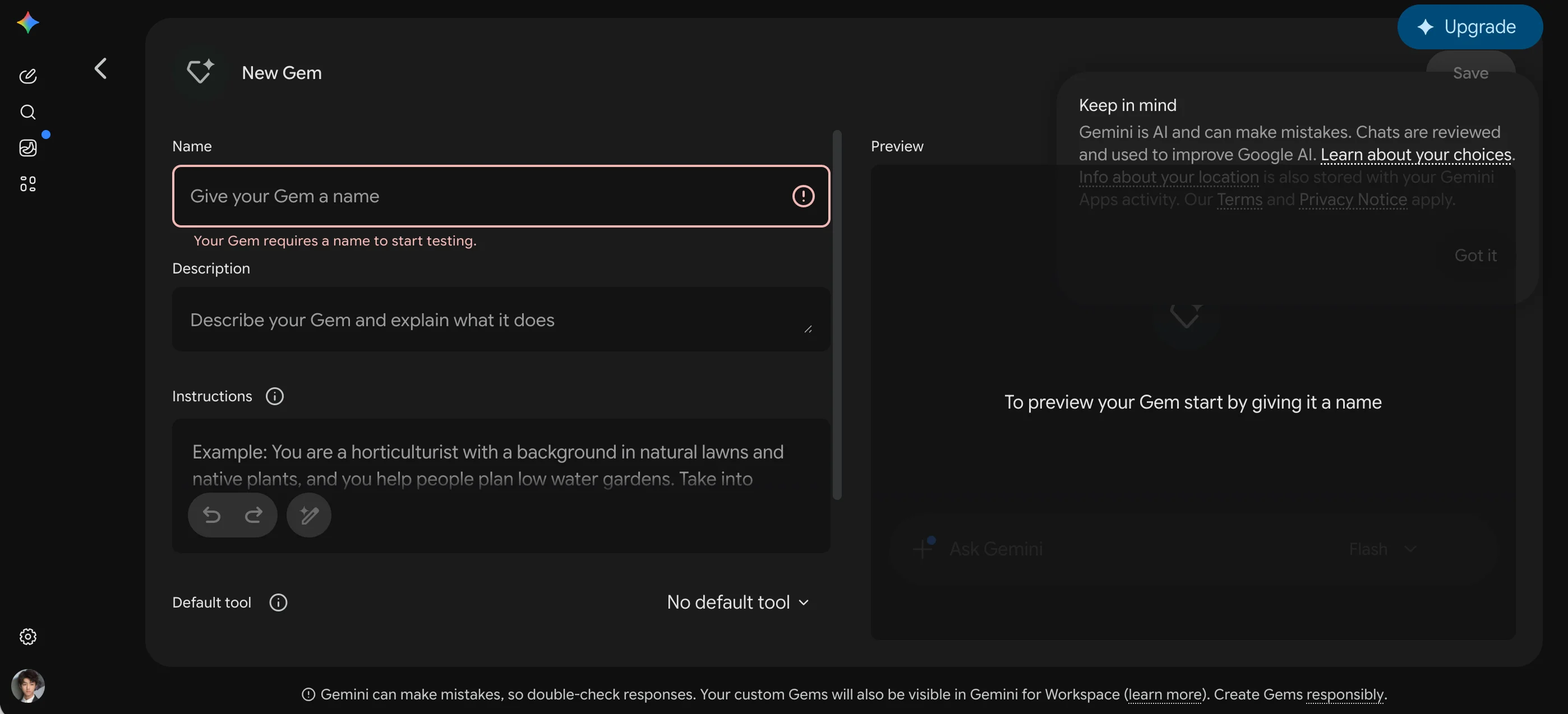
Task: Show the Default tool info icon
Action: point(278,602)
